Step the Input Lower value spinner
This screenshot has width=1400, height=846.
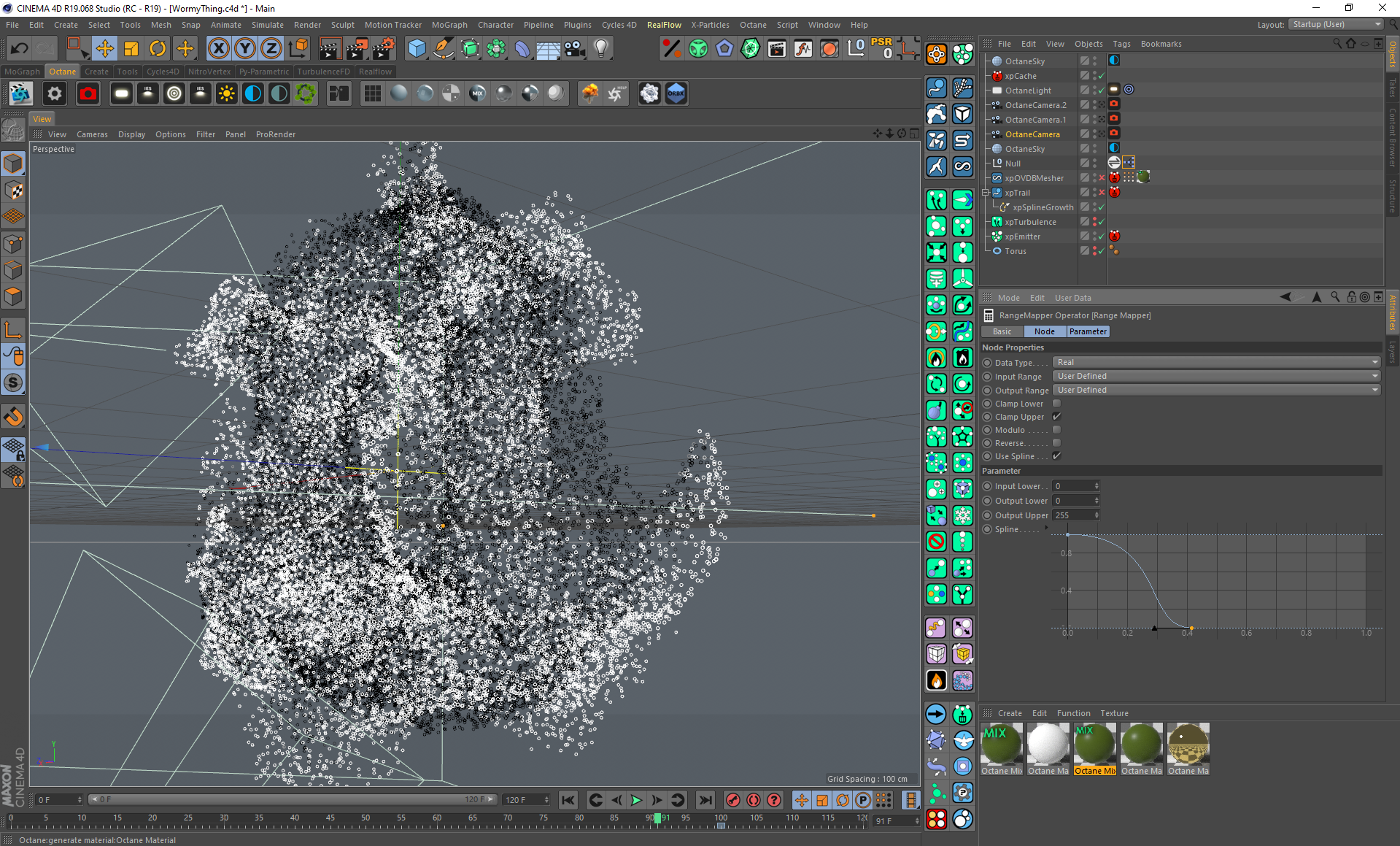(x=1097, y=486)
